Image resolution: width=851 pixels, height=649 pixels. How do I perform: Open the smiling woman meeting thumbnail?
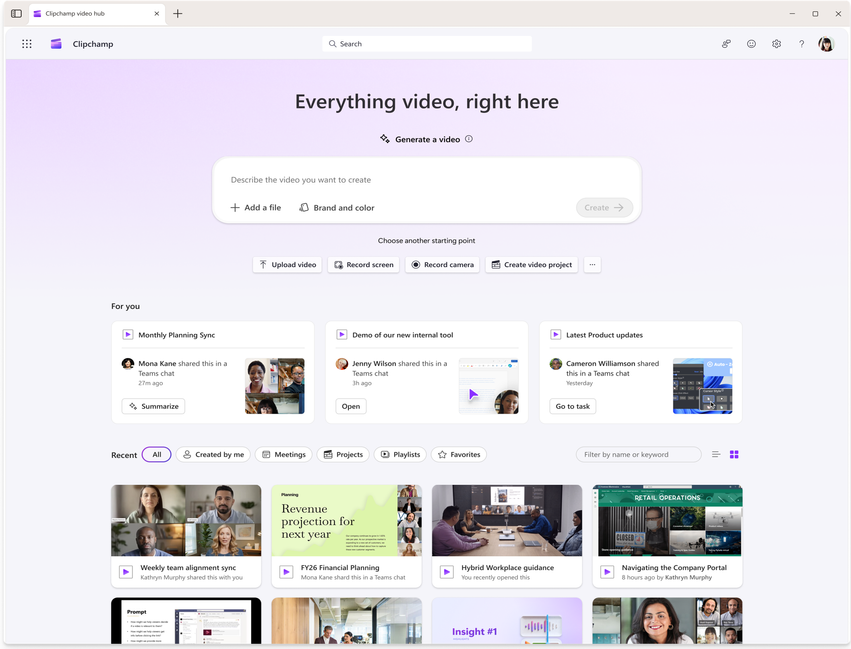[x=667, y=621]
